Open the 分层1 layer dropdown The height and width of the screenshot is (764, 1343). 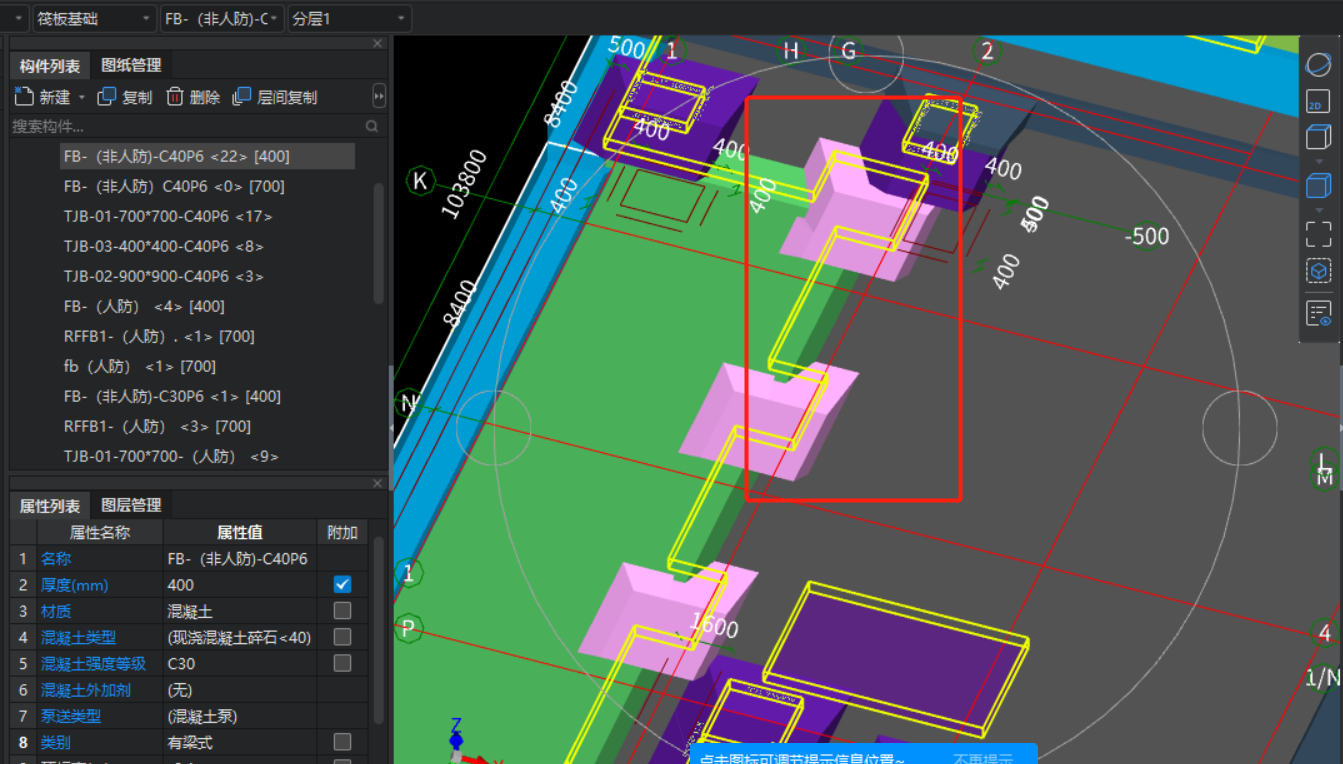349,18
